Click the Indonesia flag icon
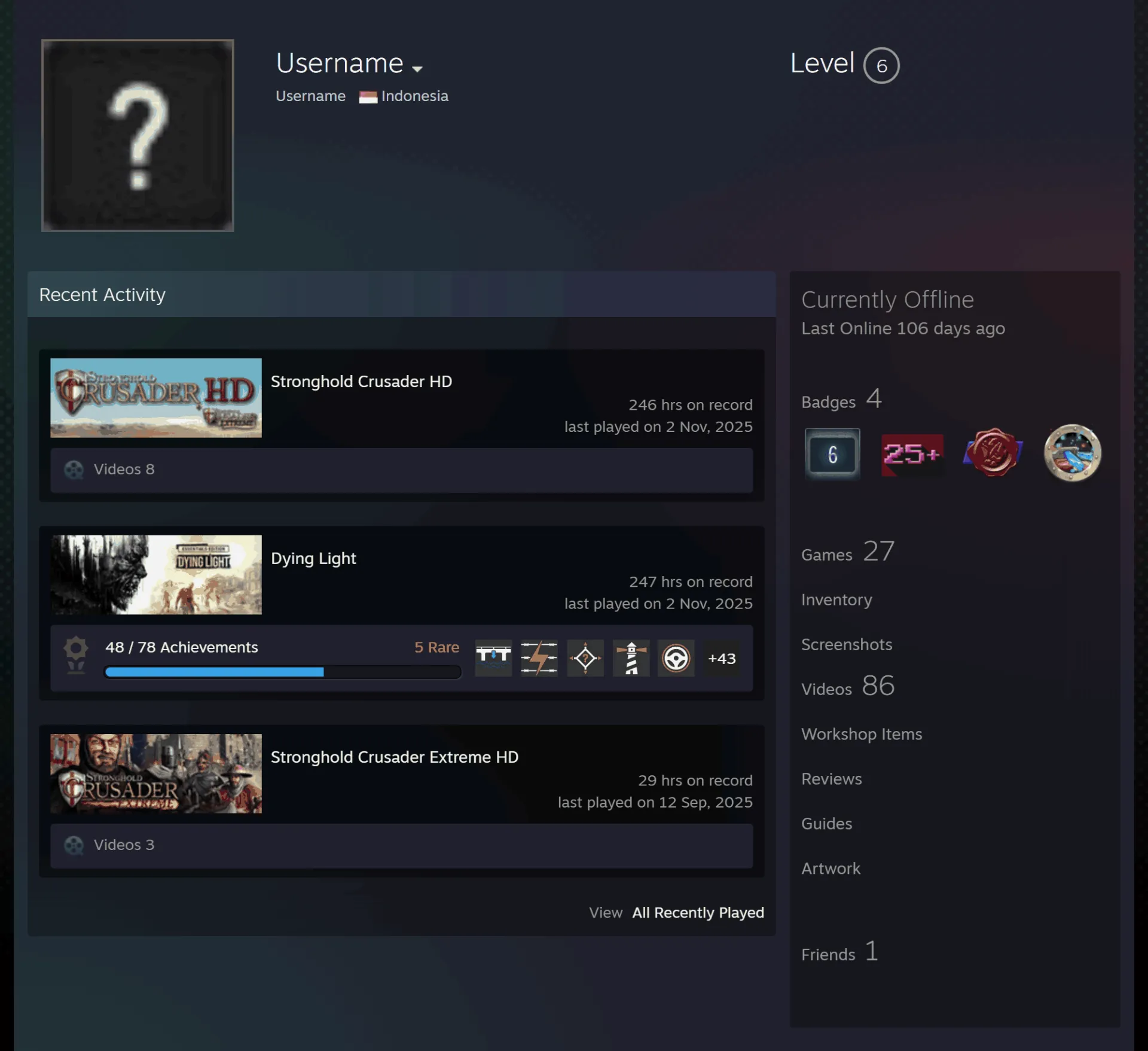Viewport: 1148px width, 1051px height. click(x=368, y=96)
